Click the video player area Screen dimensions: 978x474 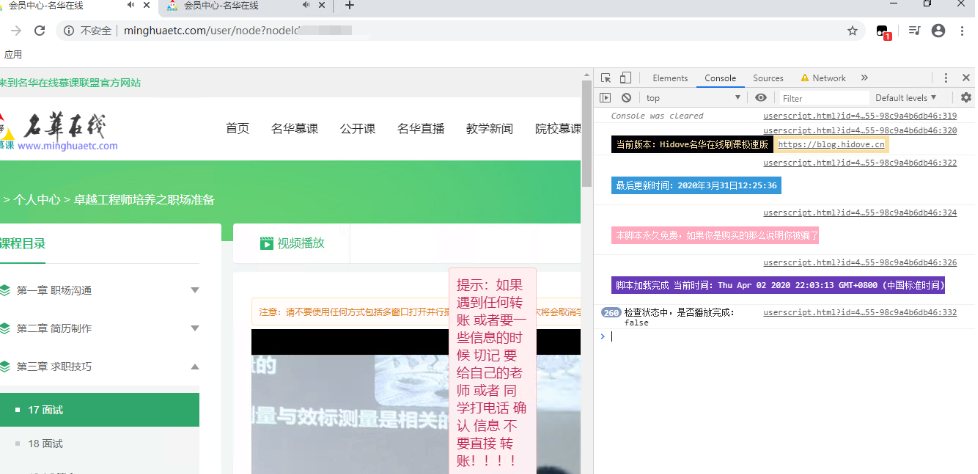tap(416, 402)
